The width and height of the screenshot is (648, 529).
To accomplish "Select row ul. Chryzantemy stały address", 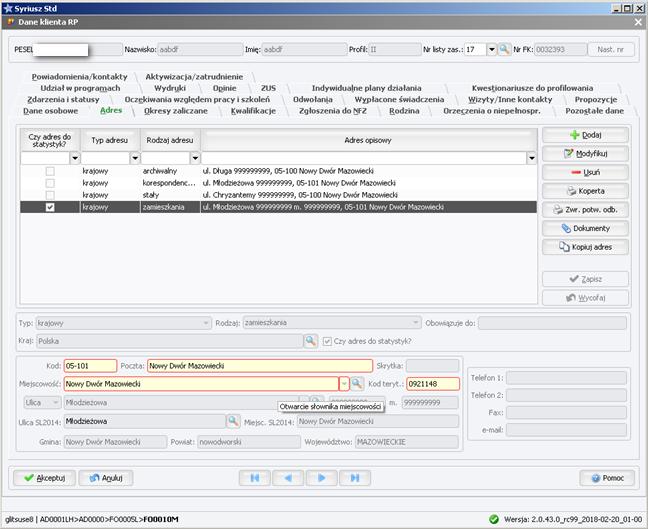I will pos(278,195).
